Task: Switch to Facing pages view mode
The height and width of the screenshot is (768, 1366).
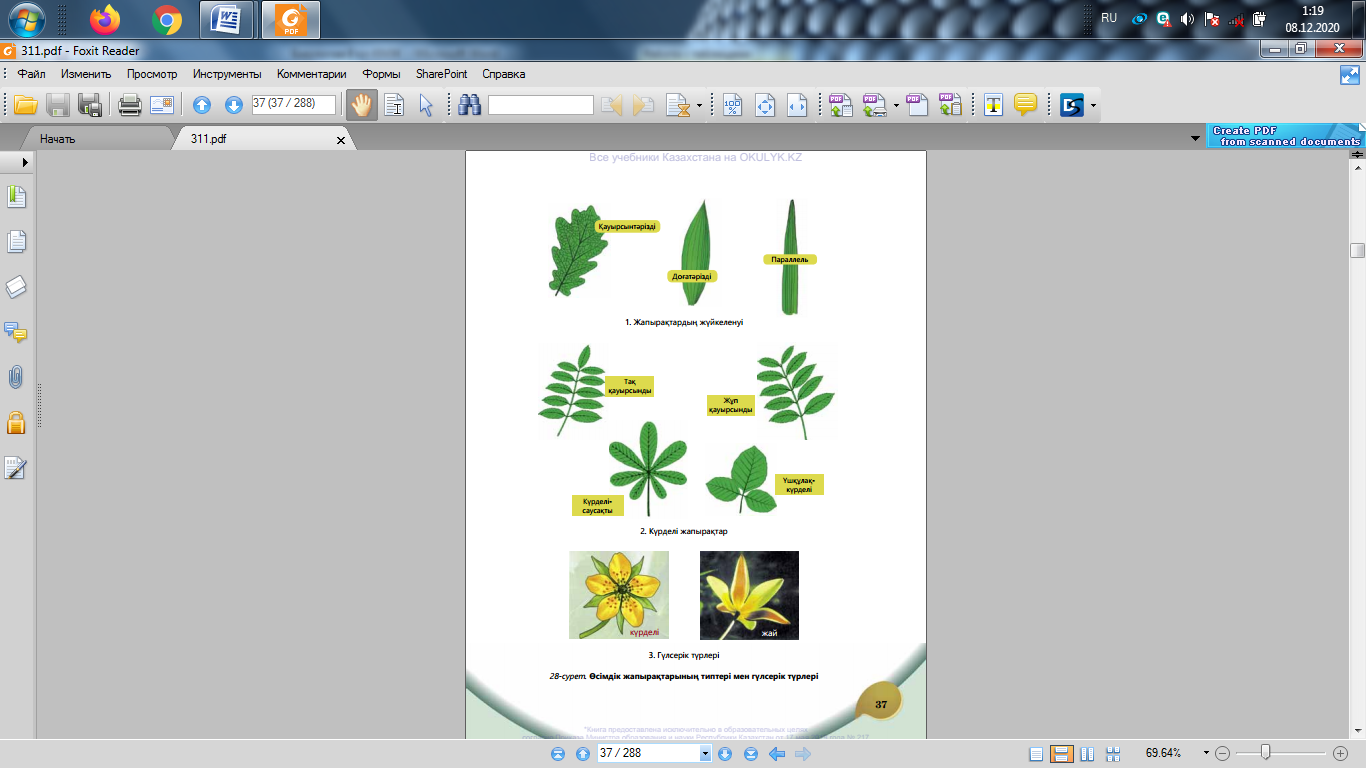Action: [1087, 754]
